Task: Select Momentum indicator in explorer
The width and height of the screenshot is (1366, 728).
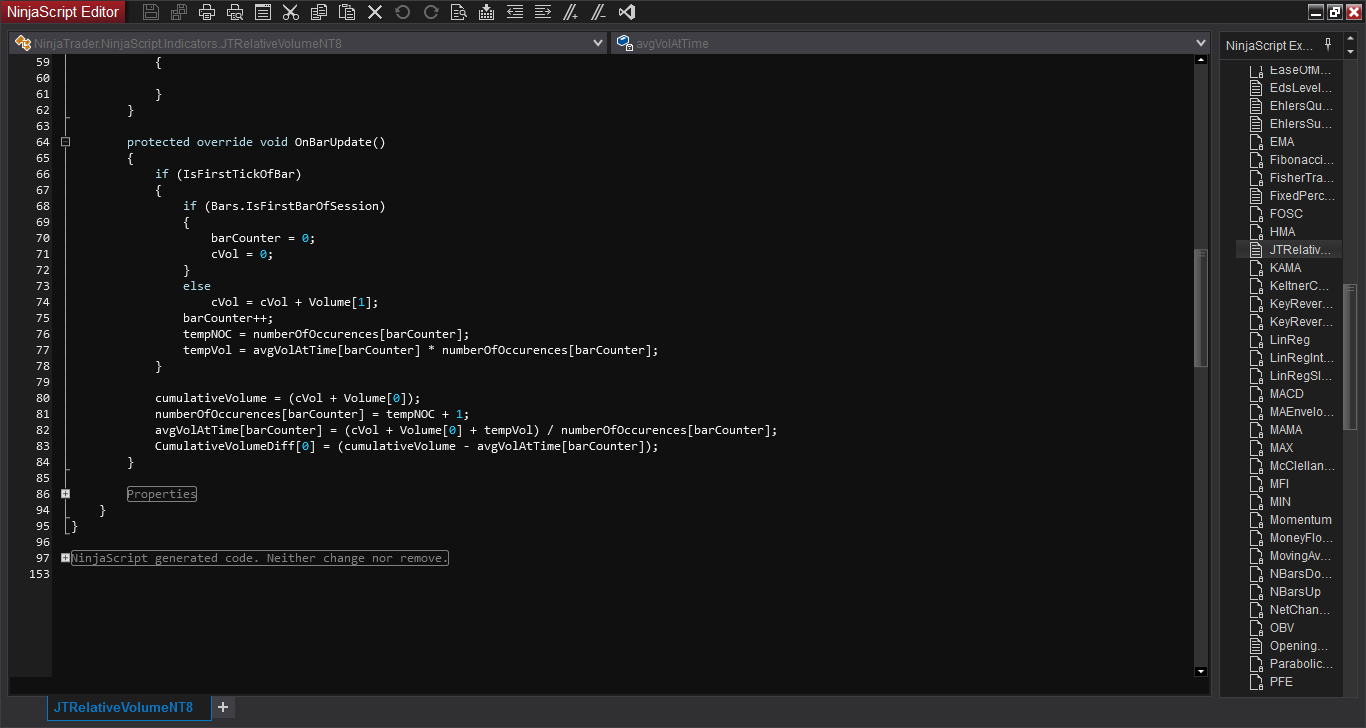Action: (x=1301, y=520)
